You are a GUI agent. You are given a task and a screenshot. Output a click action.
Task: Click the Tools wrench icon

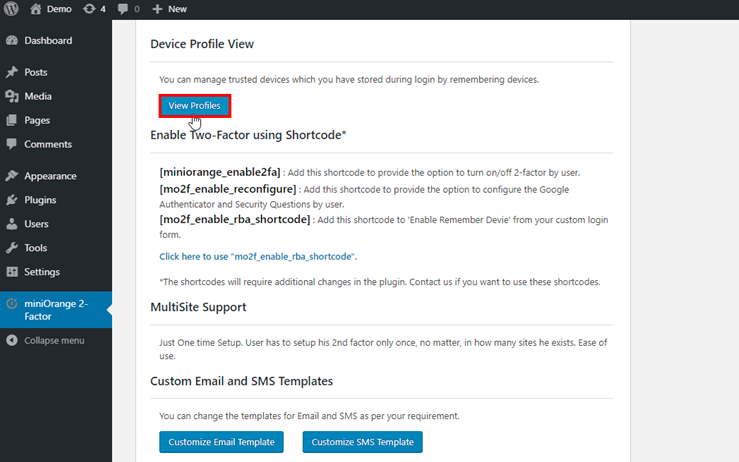pyautogui.click(x=12, y=248)
